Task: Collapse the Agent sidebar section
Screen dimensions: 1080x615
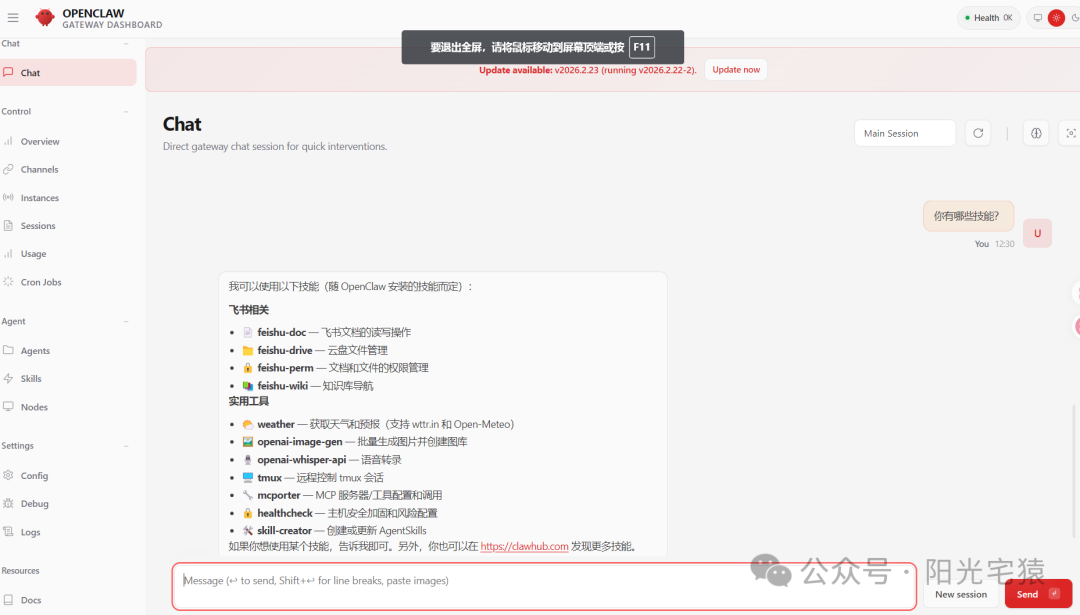Action: (x=126, y=322)
